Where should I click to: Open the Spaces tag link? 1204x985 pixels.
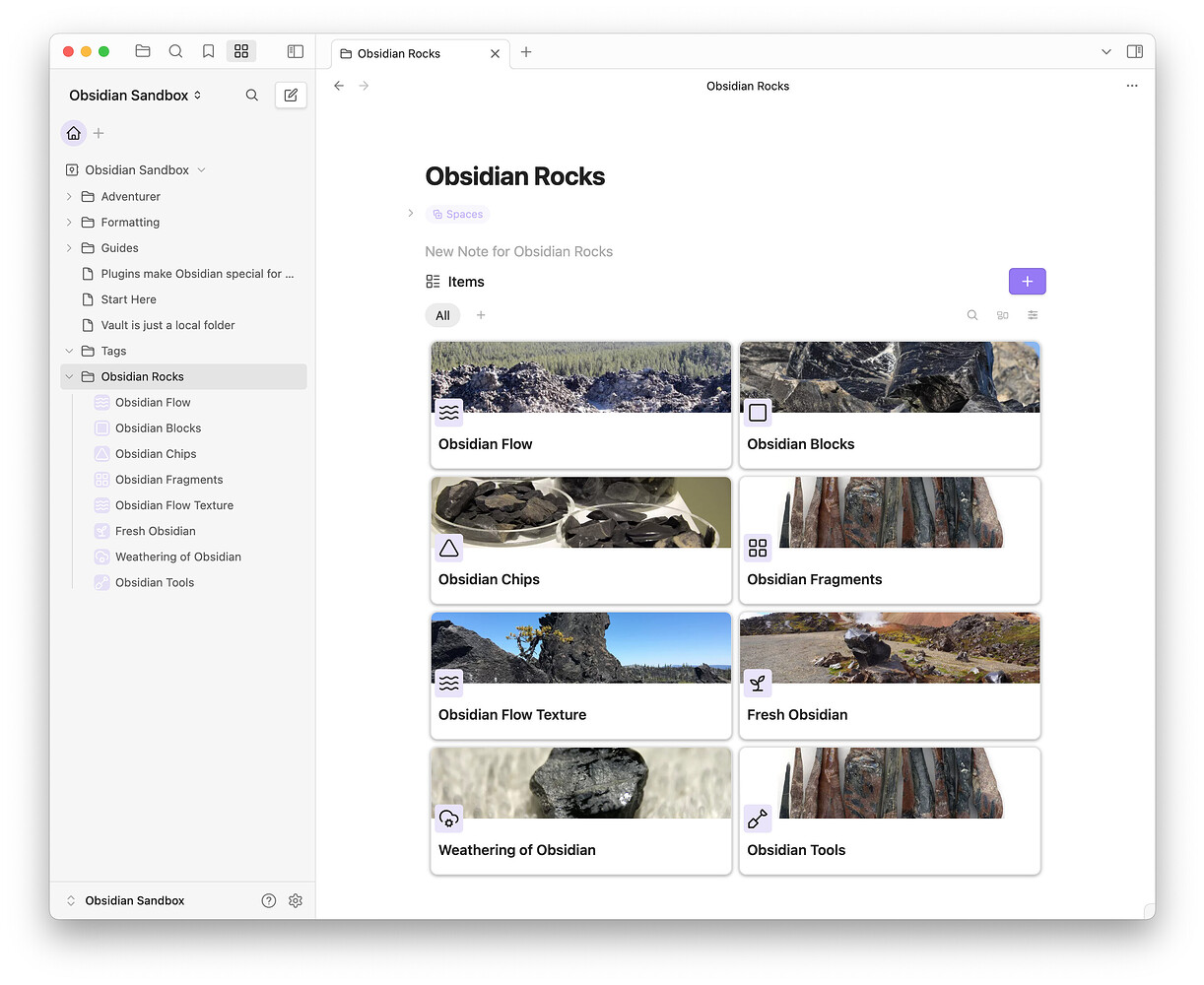point(457,214)
